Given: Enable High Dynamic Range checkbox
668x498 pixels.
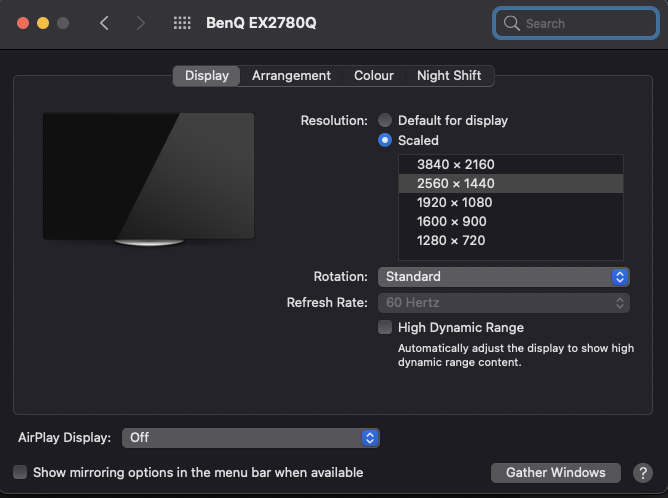Looking at the screenshot, I should [x=385, y=327].
